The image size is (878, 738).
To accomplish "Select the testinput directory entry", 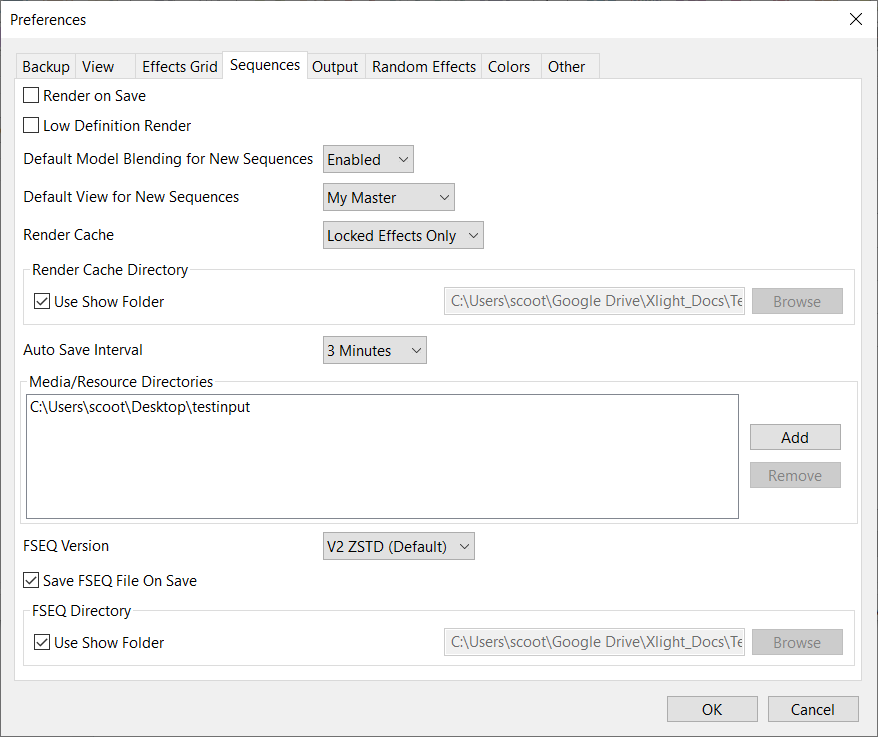I will point(140,407).
